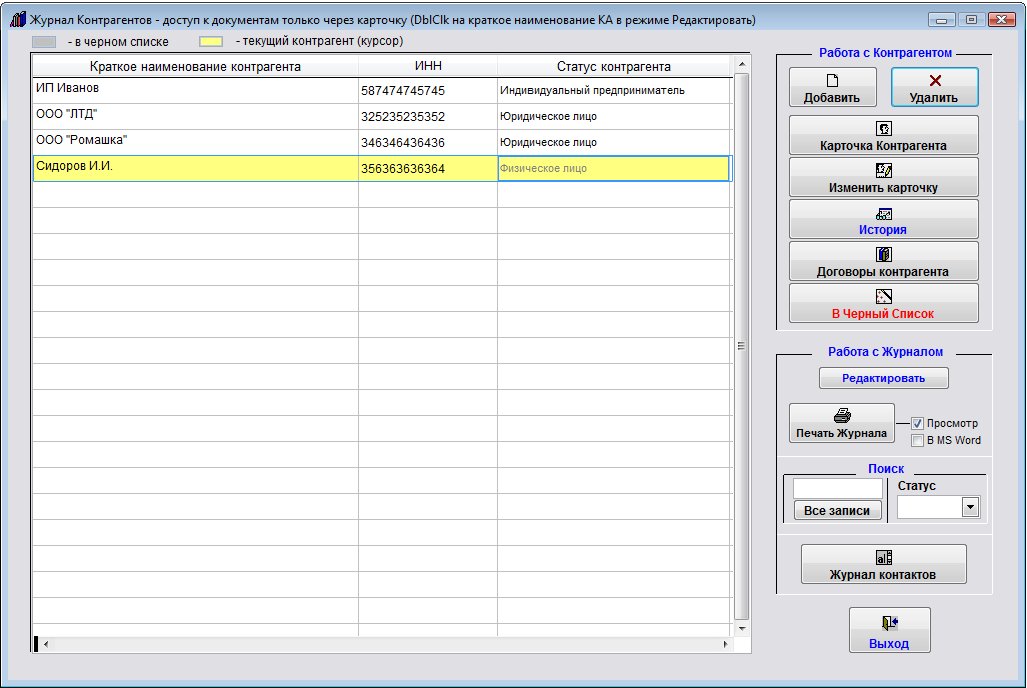Open Журнал контактов contacts journal
Screen dimensions: 1027x688
tap(883, 565)
